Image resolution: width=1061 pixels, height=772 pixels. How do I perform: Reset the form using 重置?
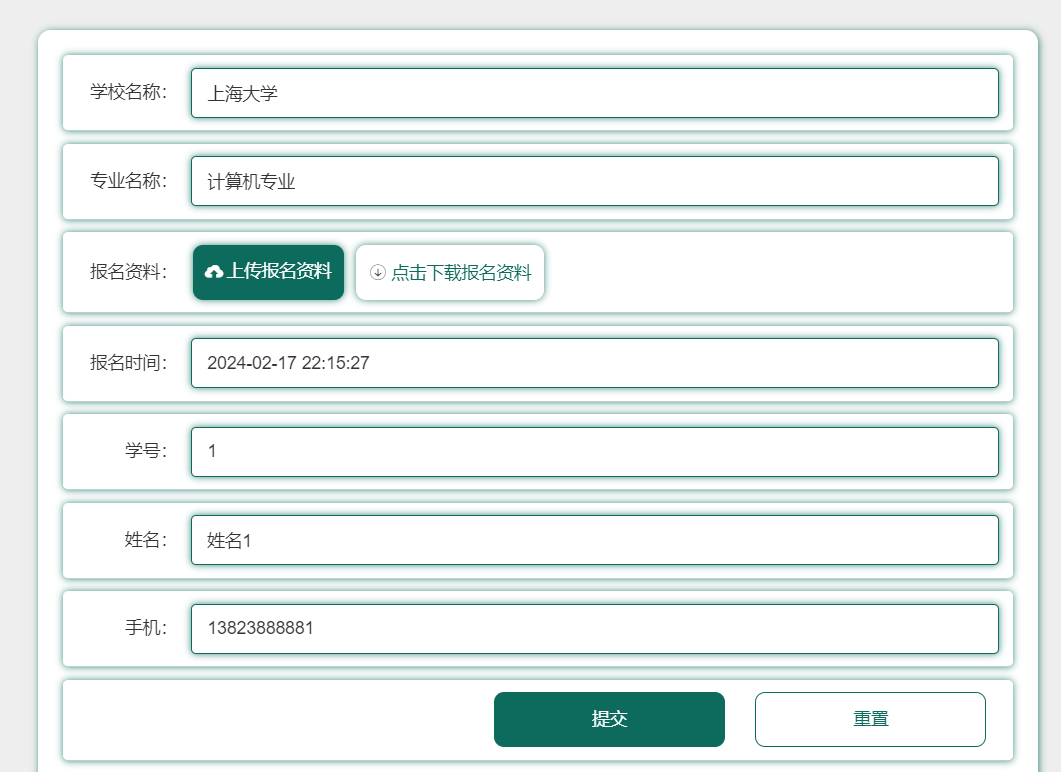click(x=870, y=718)
